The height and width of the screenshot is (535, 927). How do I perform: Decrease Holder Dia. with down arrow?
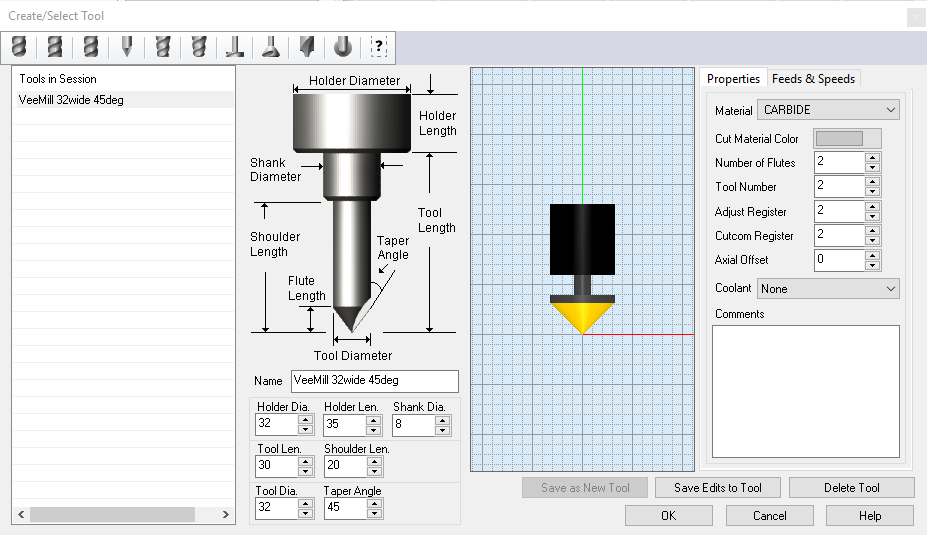pyautogui.click(x=305, y=430)
